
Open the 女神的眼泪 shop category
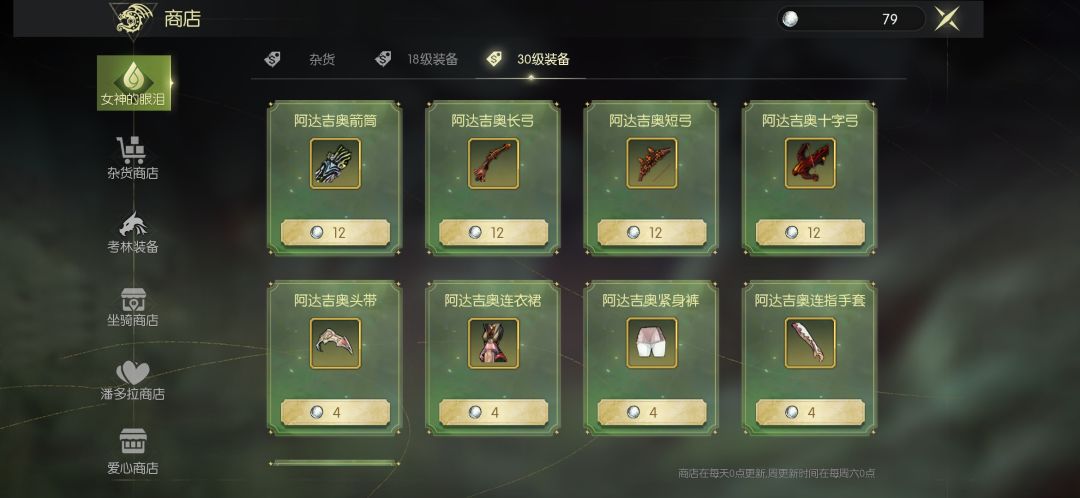tap(134, 83)
